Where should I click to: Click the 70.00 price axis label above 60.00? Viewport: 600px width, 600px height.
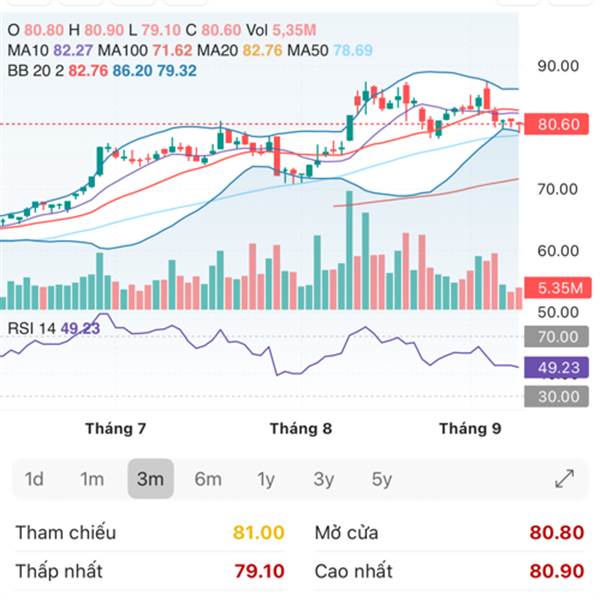tap(557, 189)
